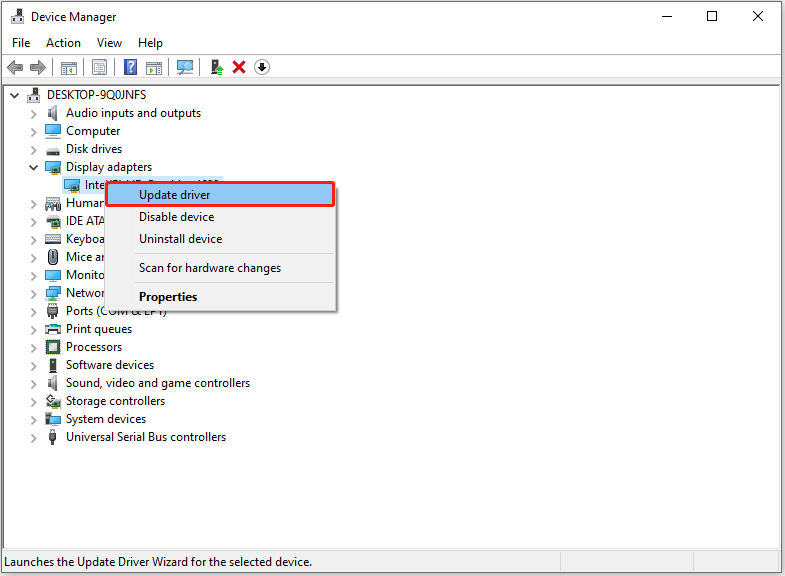Open the Action menu
785x576 pixels.
[63, 43]
